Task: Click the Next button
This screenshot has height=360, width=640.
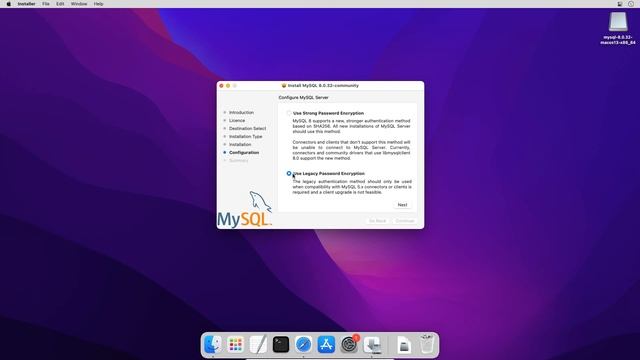Action: pyautogui.click(x=402, y=204)
